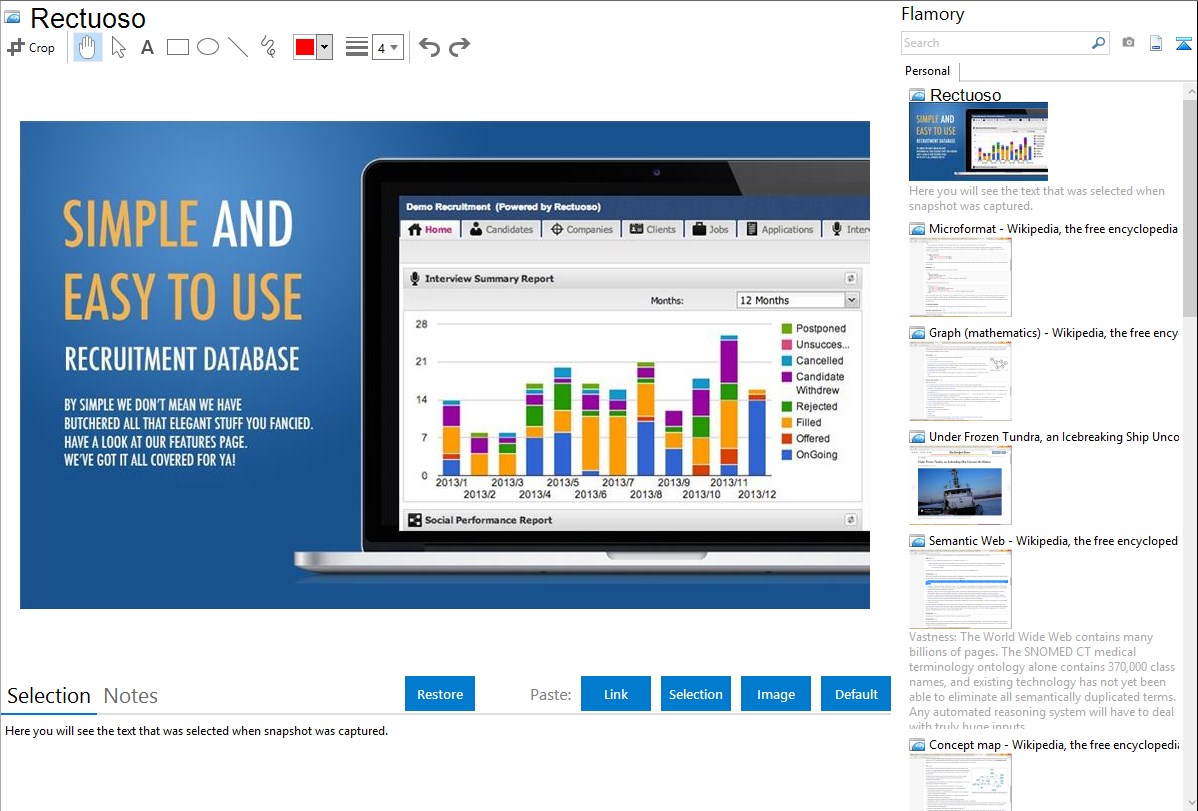Click the Under Frozen Tundra title text

click(x=1054, y=436)
